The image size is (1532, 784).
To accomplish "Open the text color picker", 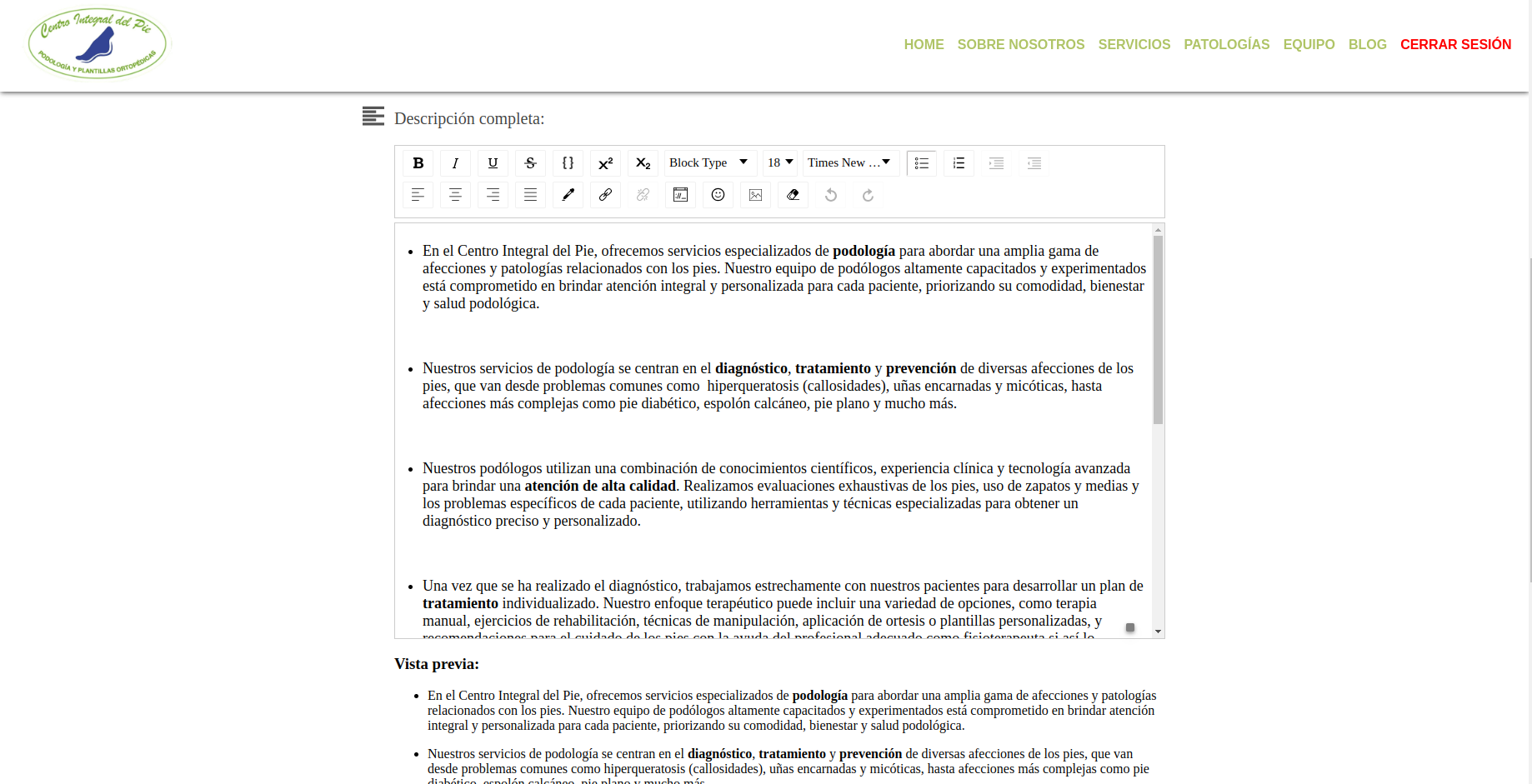I will point(568,195).
